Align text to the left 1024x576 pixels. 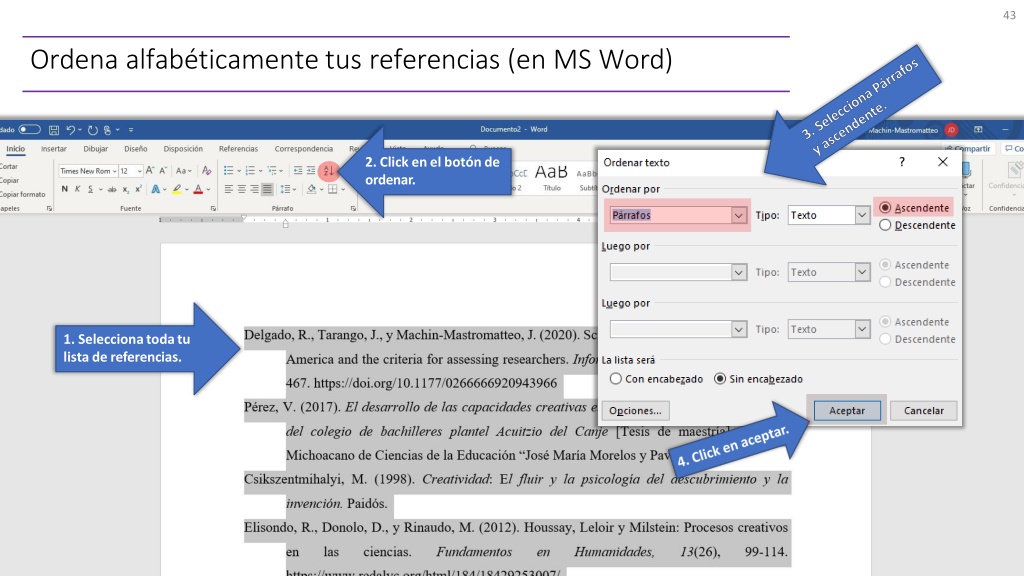[x=229, y=189]
